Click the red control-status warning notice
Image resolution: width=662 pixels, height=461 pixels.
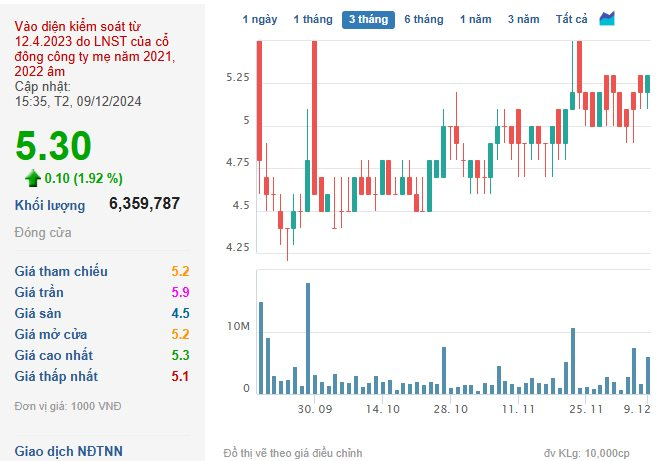pos(95,49)
